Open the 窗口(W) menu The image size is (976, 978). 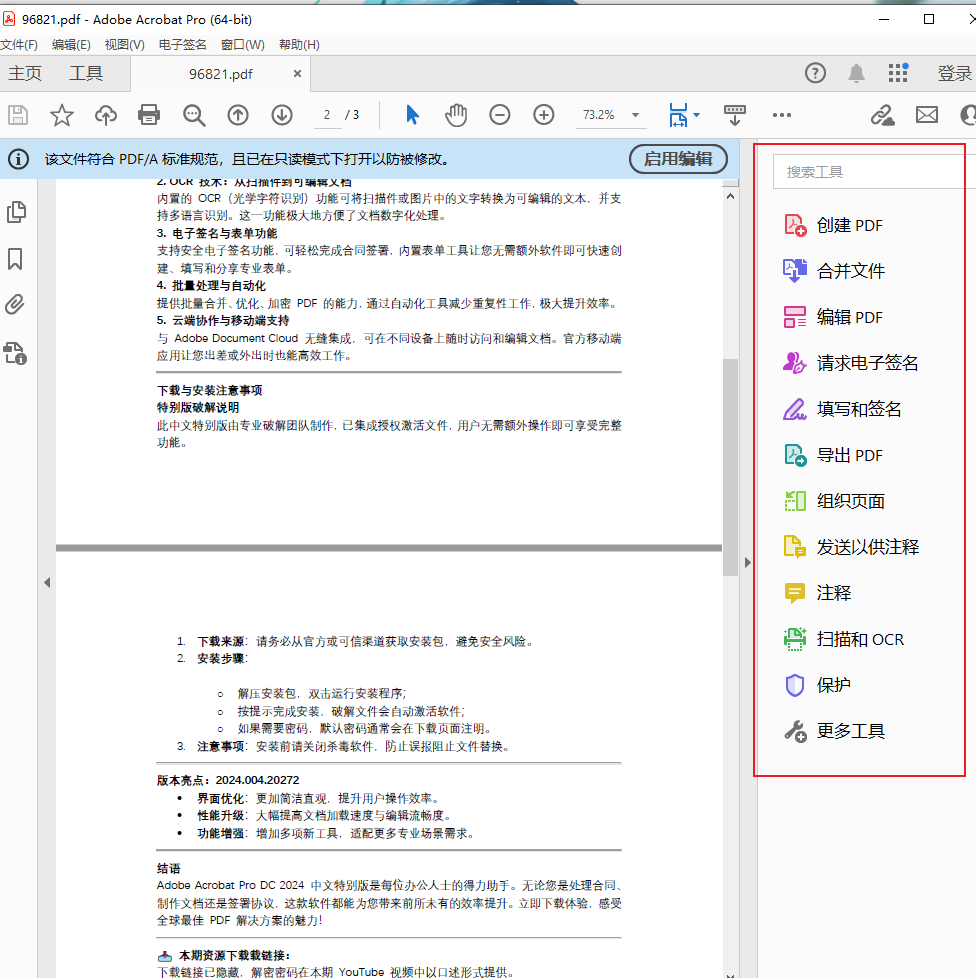point(243,45)
